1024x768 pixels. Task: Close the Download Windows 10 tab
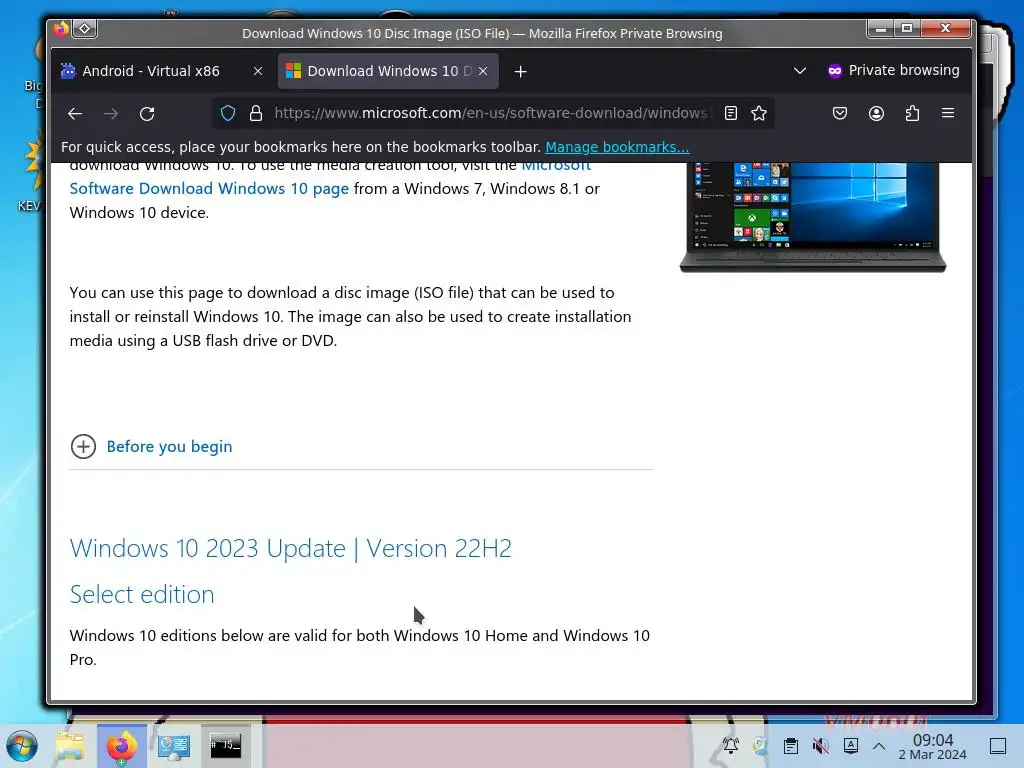483,71
